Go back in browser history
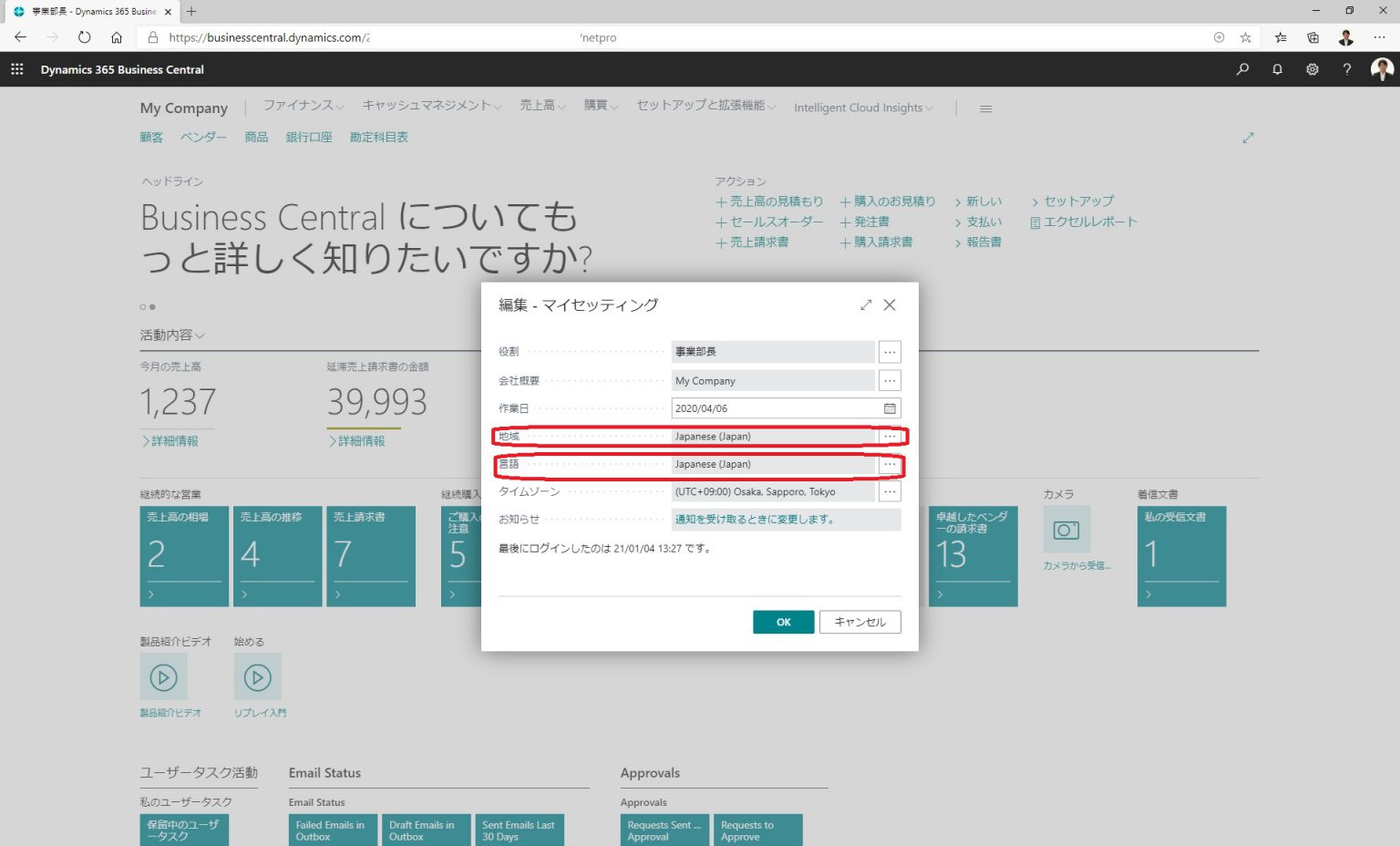Viewport: 1400px width, 846px height. tap(20, 37)
